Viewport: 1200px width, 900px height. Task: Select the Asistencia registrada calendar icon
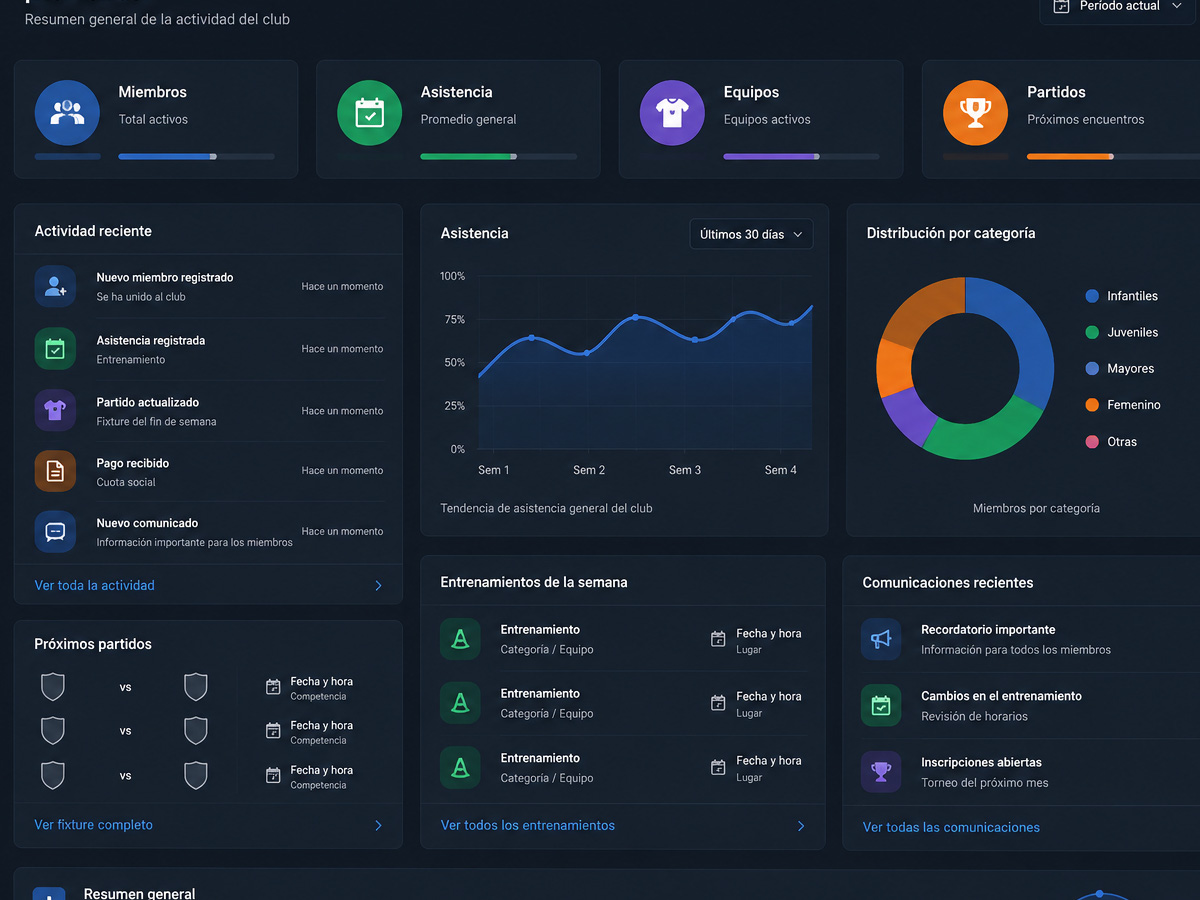[x=55, y=348]
